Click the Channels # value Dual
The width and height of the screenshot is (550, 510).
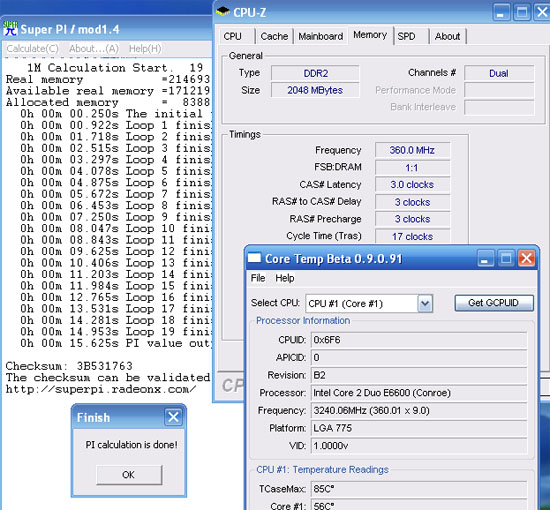tap(499, 73)
